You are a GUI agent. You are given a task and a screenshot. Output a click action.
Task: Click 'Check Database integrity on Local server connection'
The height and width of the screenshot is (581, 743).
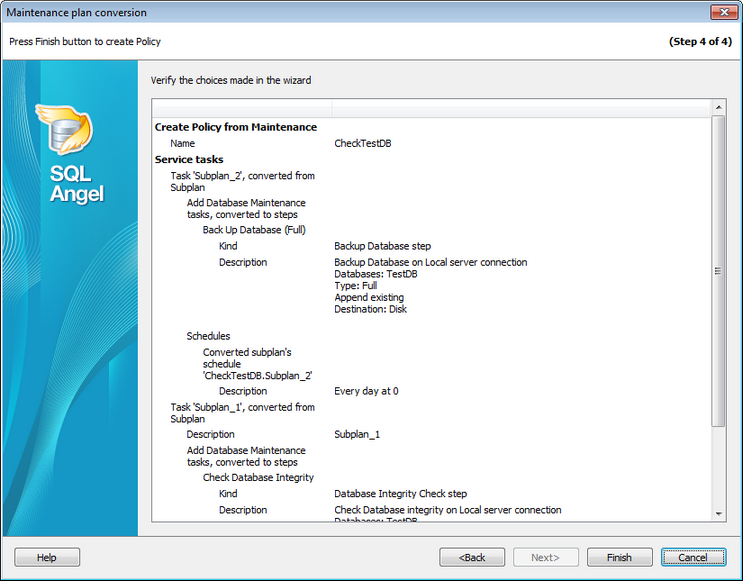coord(448,510)
